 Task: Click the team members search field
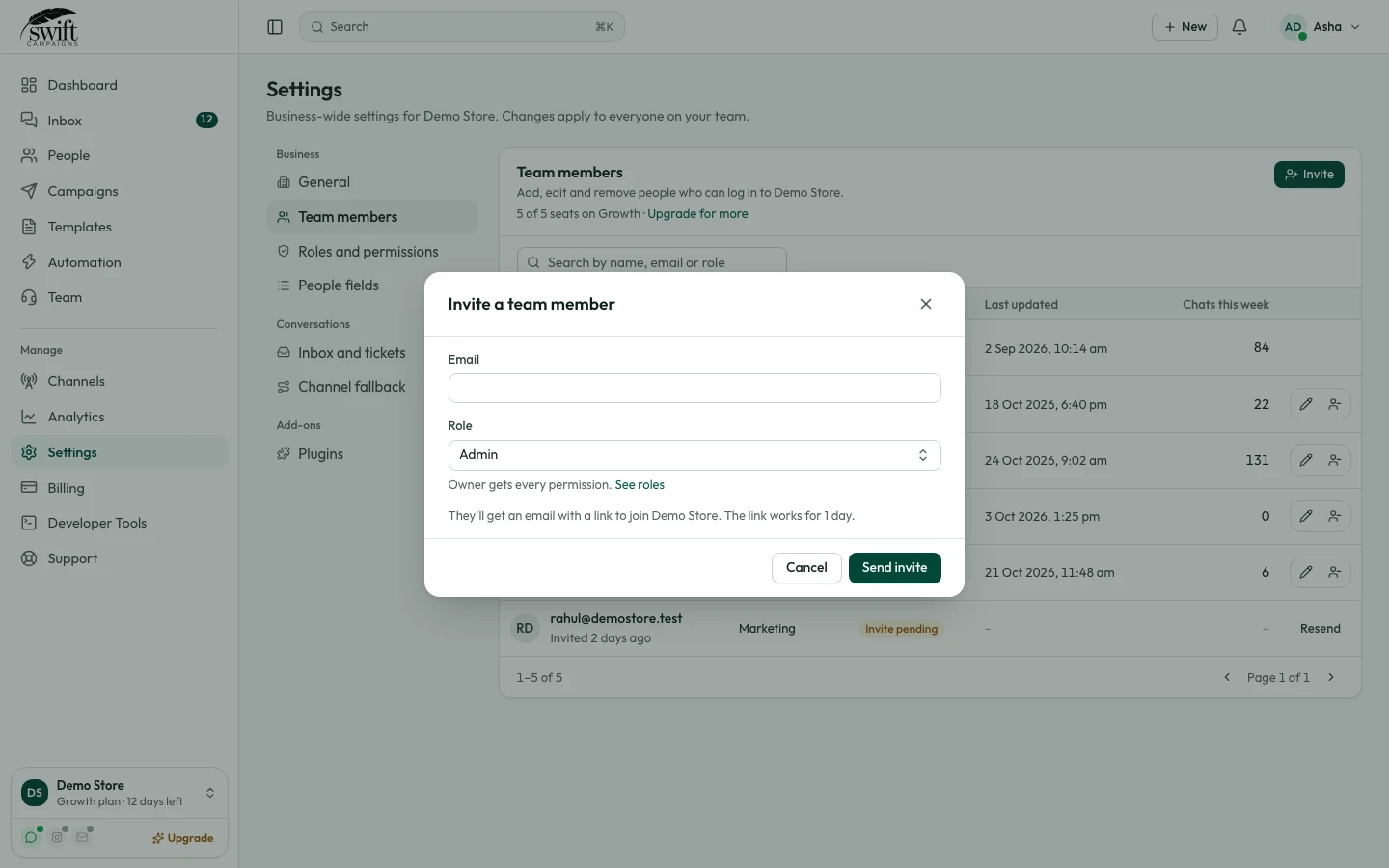coord(652,260)
